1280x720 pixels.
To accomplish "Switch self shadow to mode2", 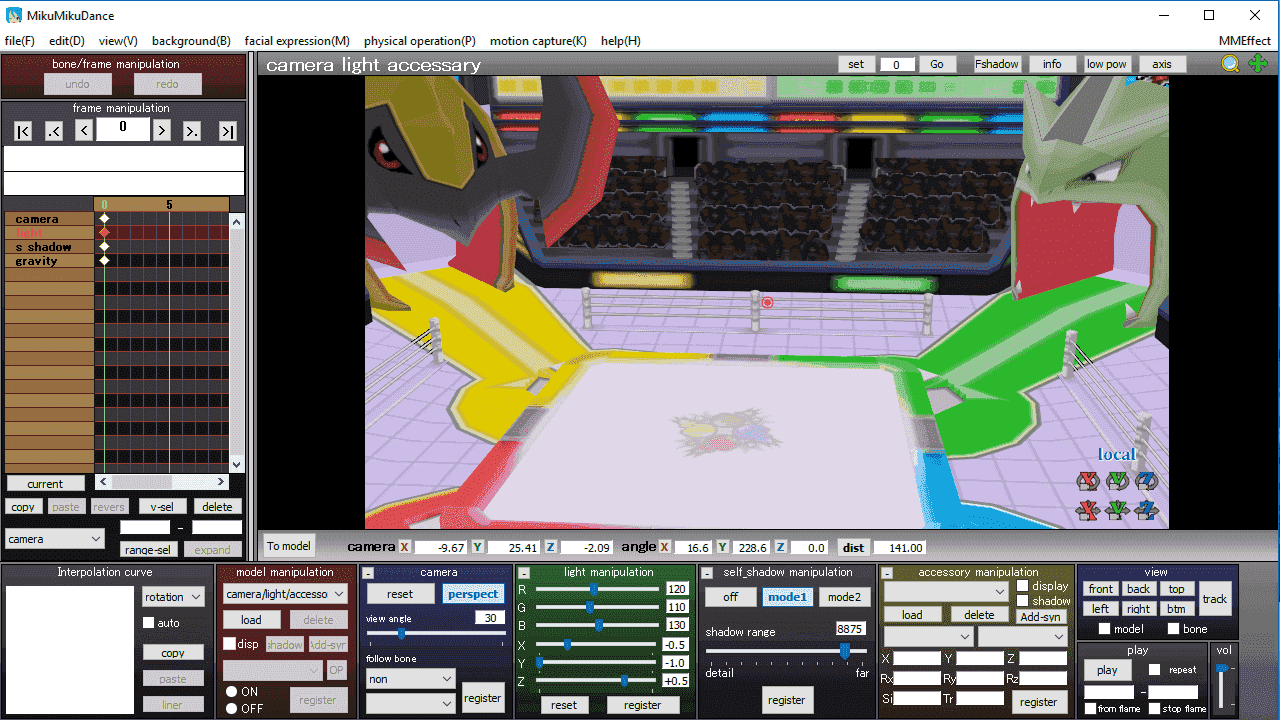I will click(x=844, y=597).
